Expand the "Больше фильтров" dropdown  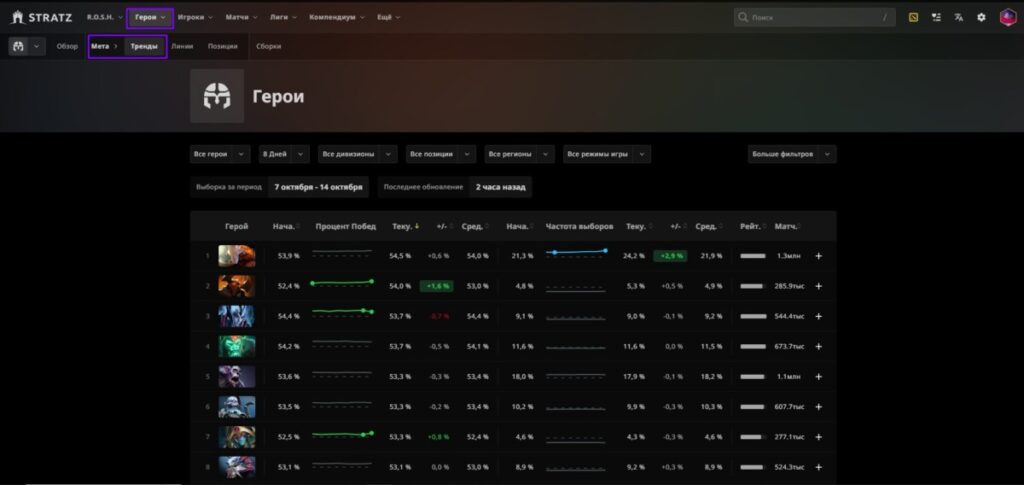pos(791,154)
